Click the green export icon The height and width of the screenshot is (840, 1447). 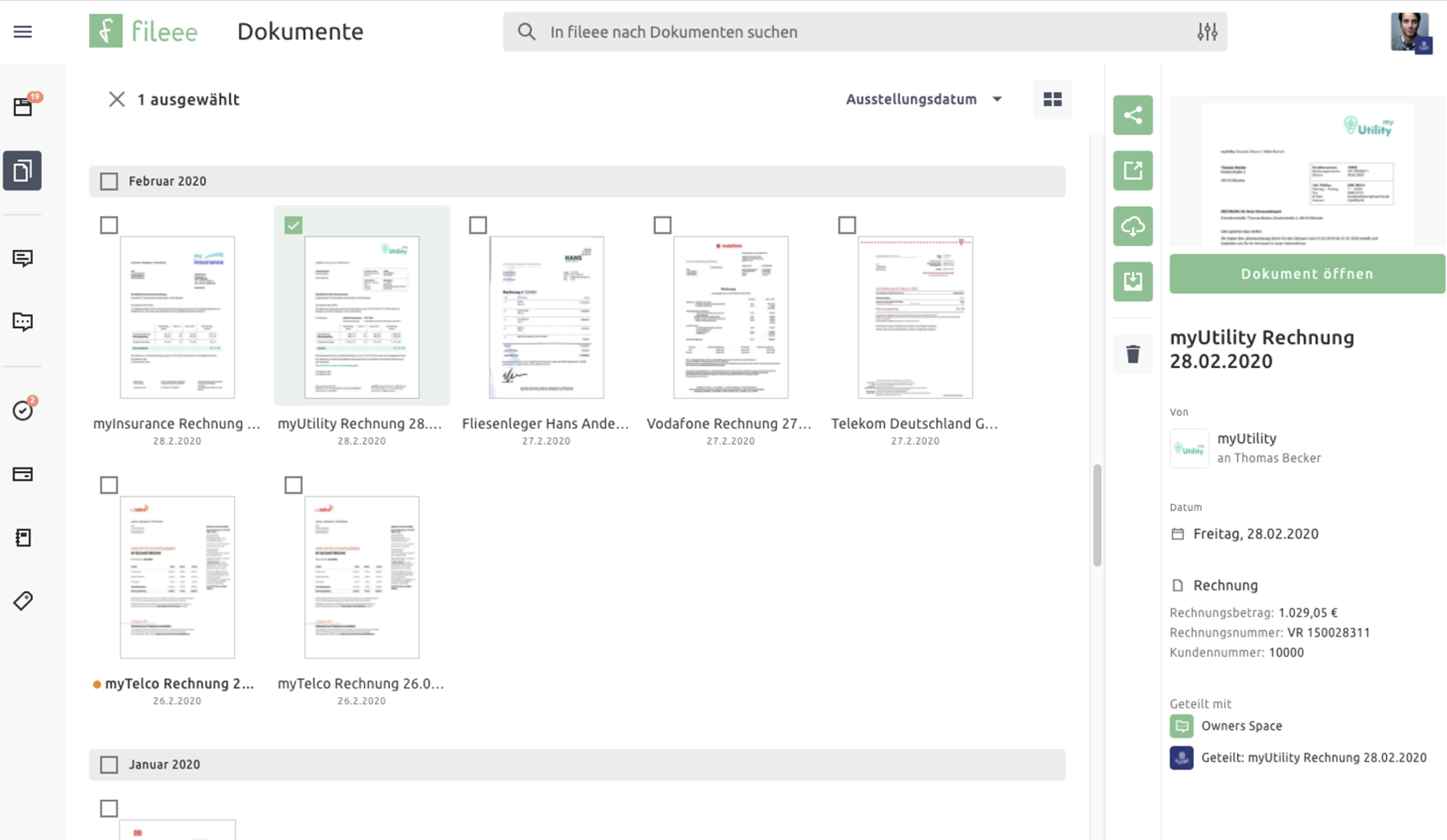(x=1133, y=170)
